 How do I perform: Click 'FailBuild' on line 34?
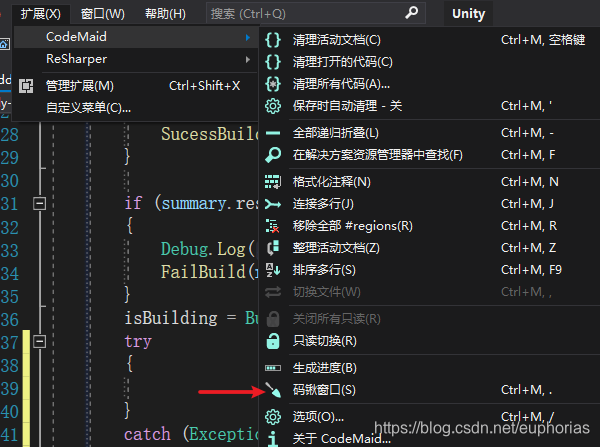coord(203,272)
